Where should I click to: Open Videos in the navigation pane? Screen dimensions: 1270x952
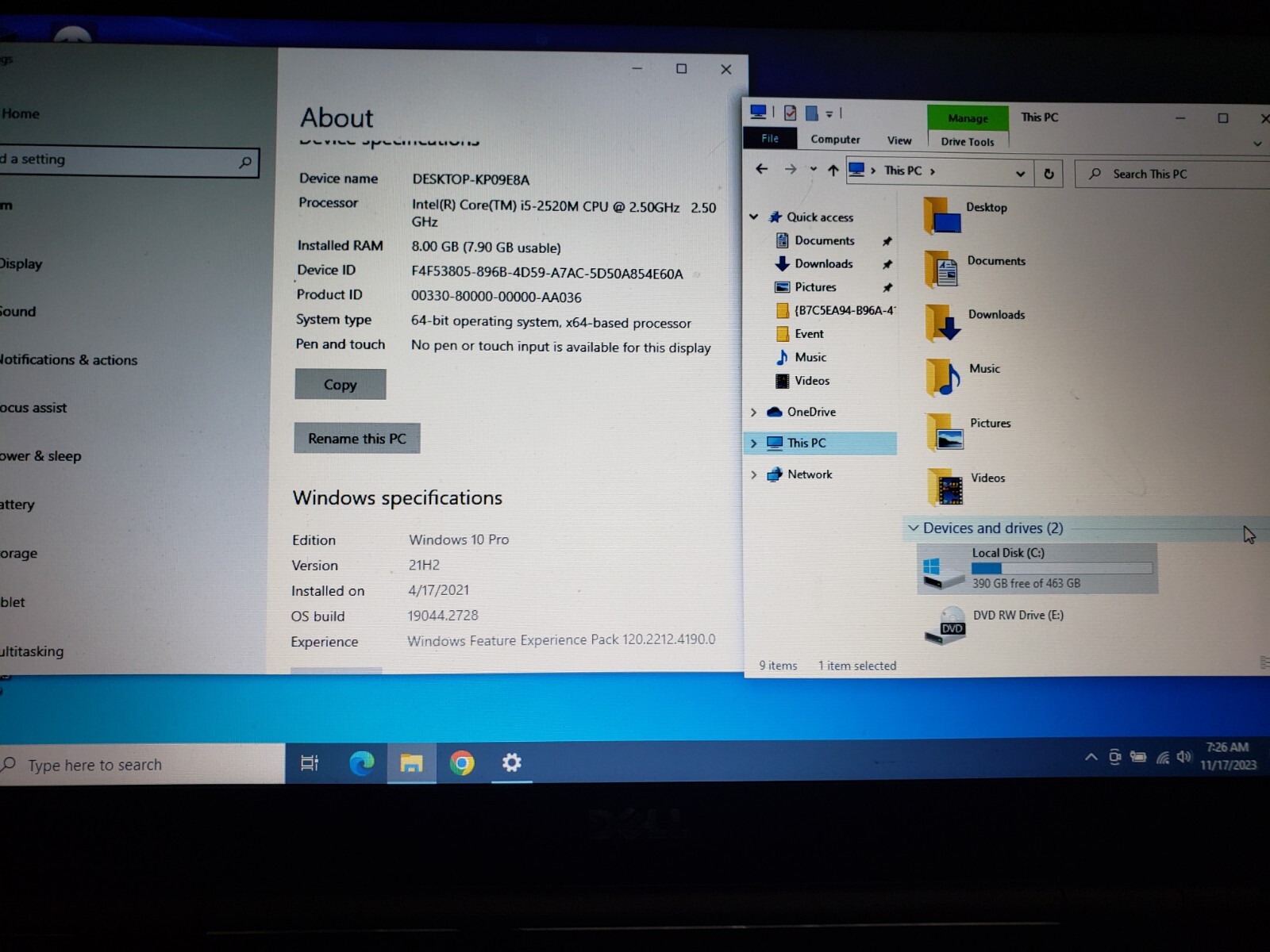point(811,380)
